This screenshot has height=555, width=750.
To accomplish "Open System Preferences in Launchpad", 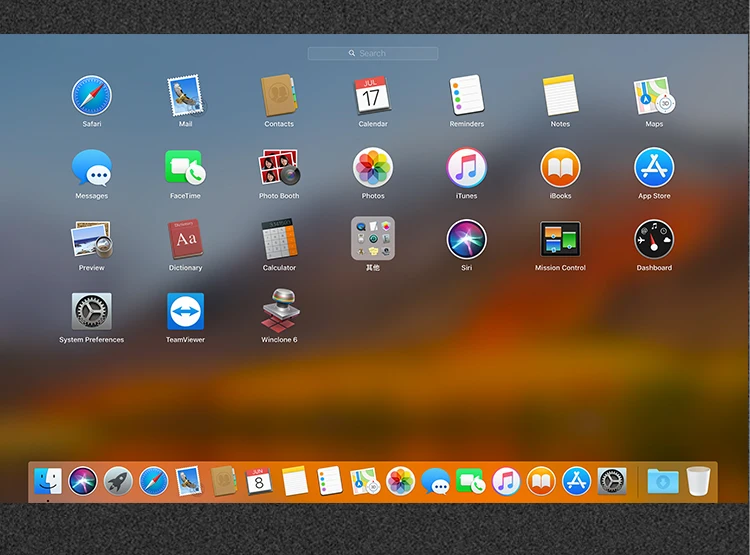I will (x=91, y=311).
